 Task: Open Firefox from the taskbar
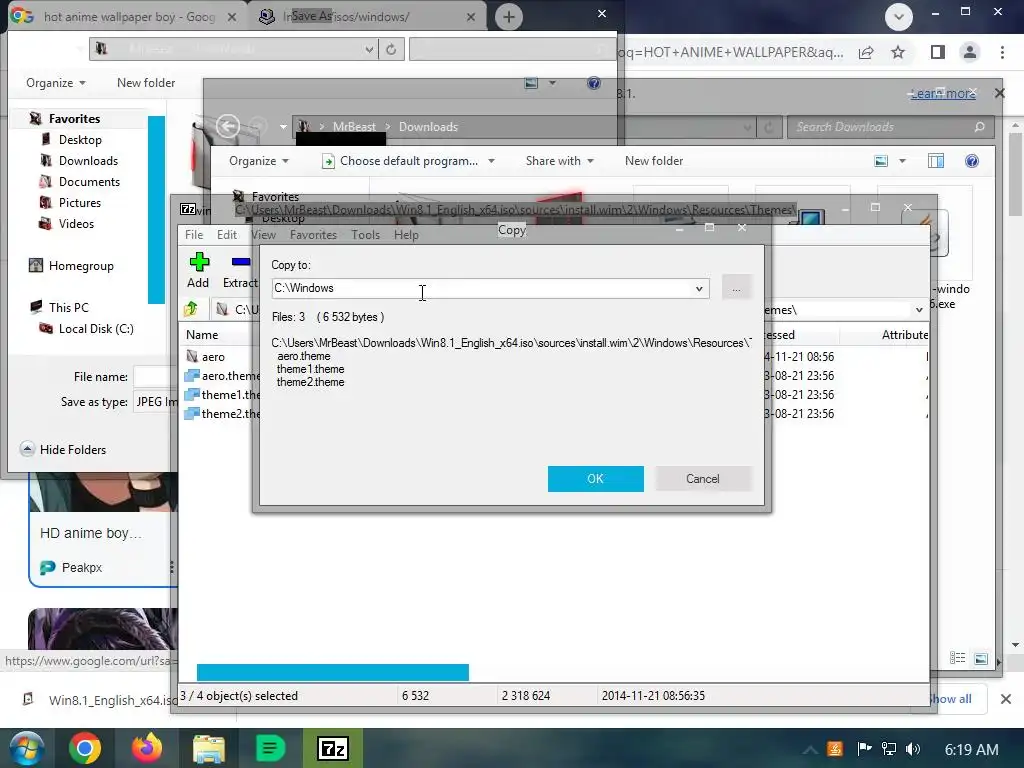click(x=146, y=748)
